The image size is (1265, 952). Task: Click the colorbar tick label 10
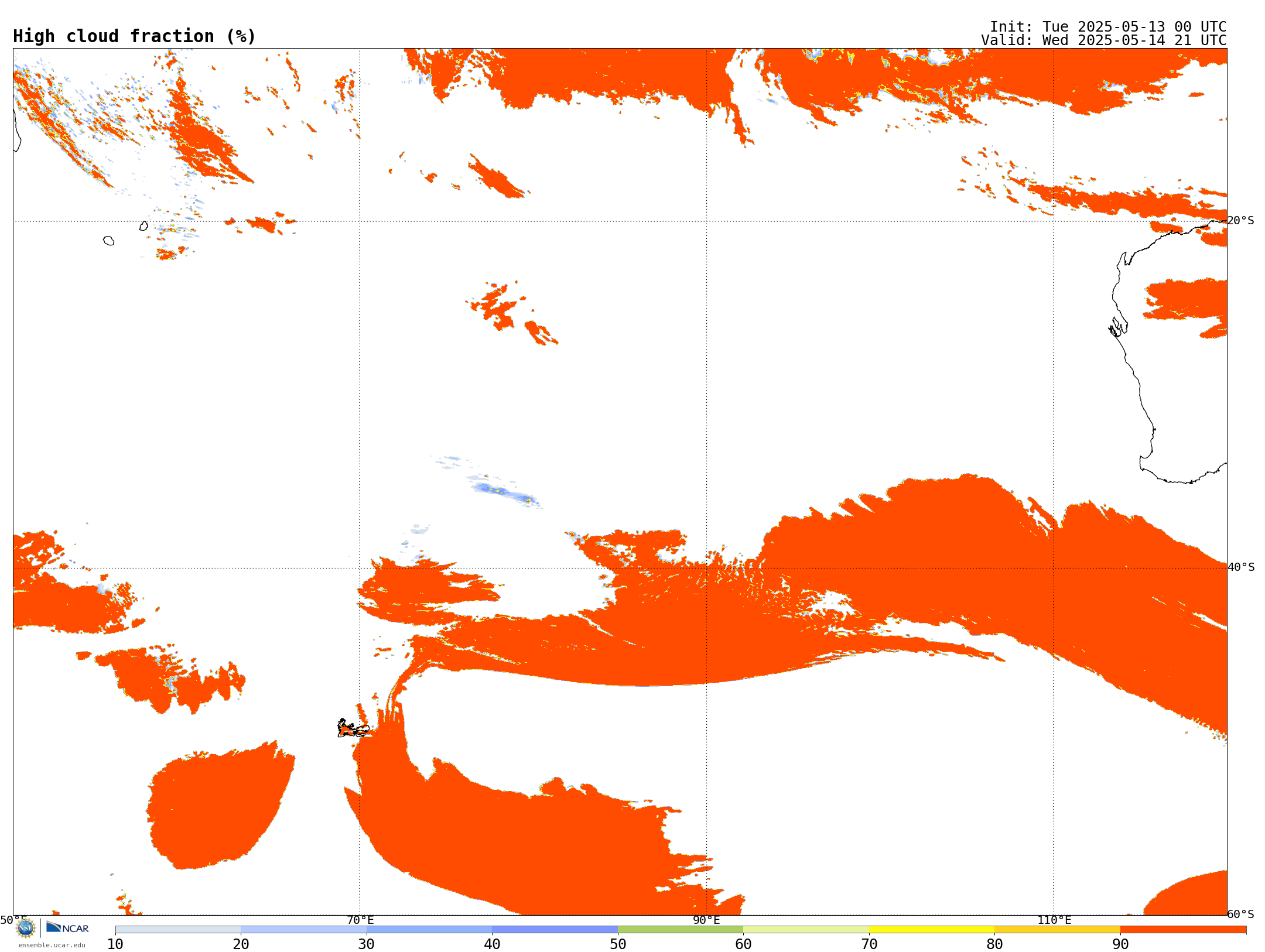tap(115, 944)
